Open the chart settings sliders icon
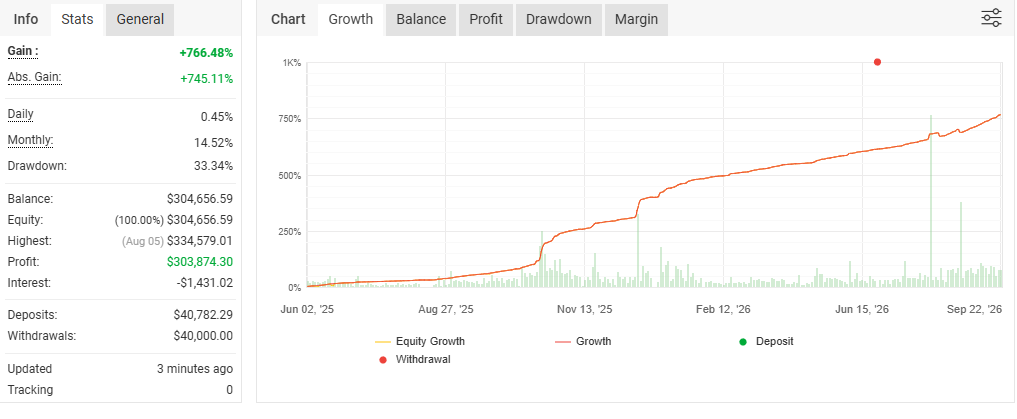Viewport: 1017px width, 419px height. 992,18
